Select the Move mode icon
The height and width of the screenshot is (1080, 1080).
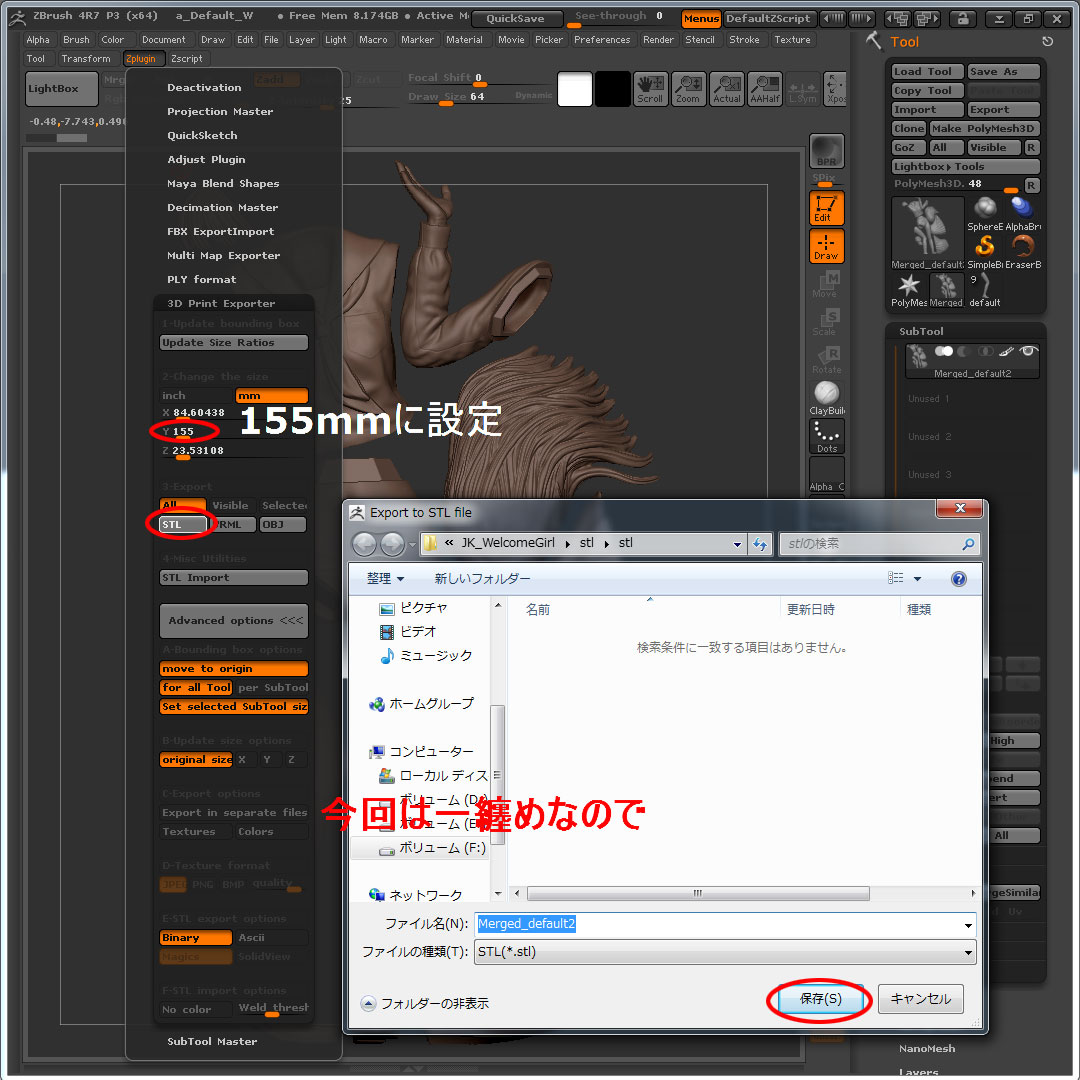(x=826, y=284)
